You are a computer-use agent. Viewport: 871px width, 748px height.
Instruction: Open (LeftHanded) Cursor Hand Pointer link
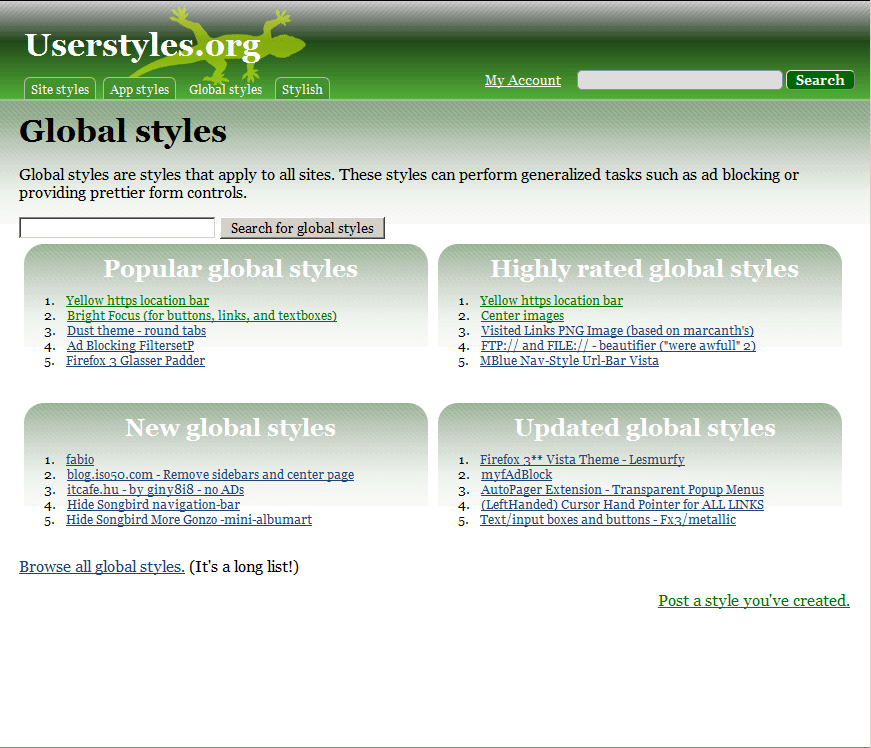pos(622,505)
